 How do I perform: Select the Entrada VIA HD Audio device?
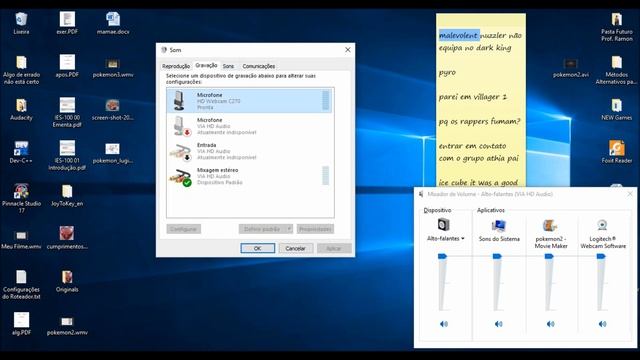(x=250, y=151)
